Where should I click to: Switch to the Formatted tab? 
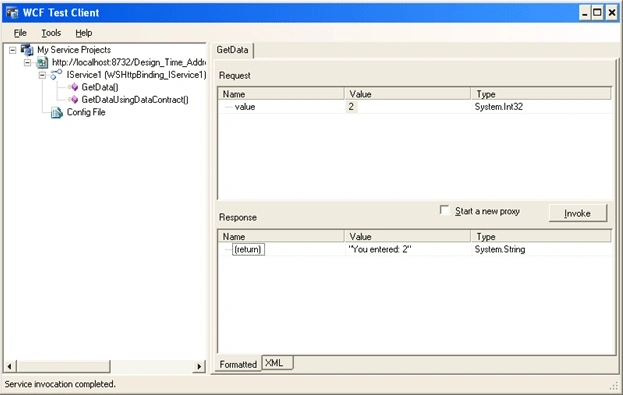point(238,364)
